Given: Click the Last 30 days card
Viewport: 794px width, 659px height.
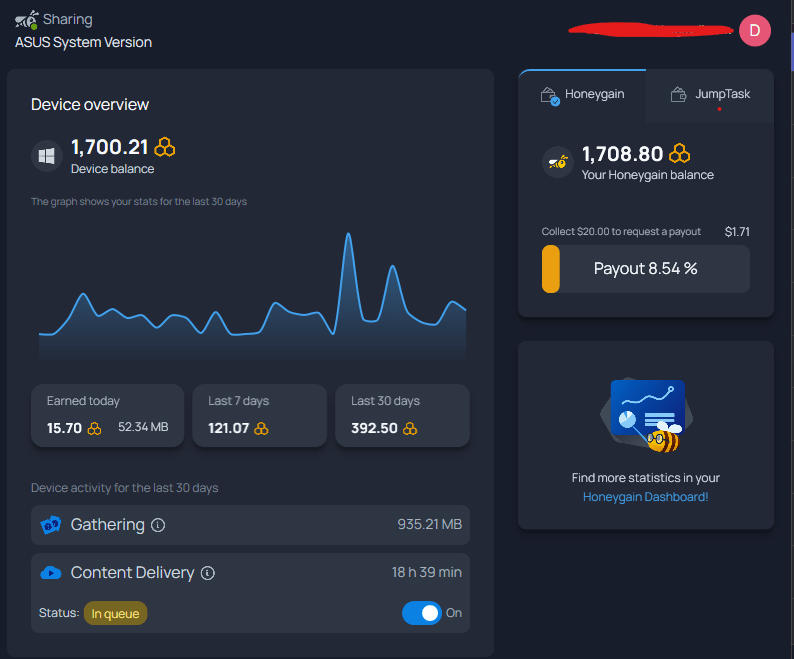Looking at the screenshot, I should pos(403,415).
